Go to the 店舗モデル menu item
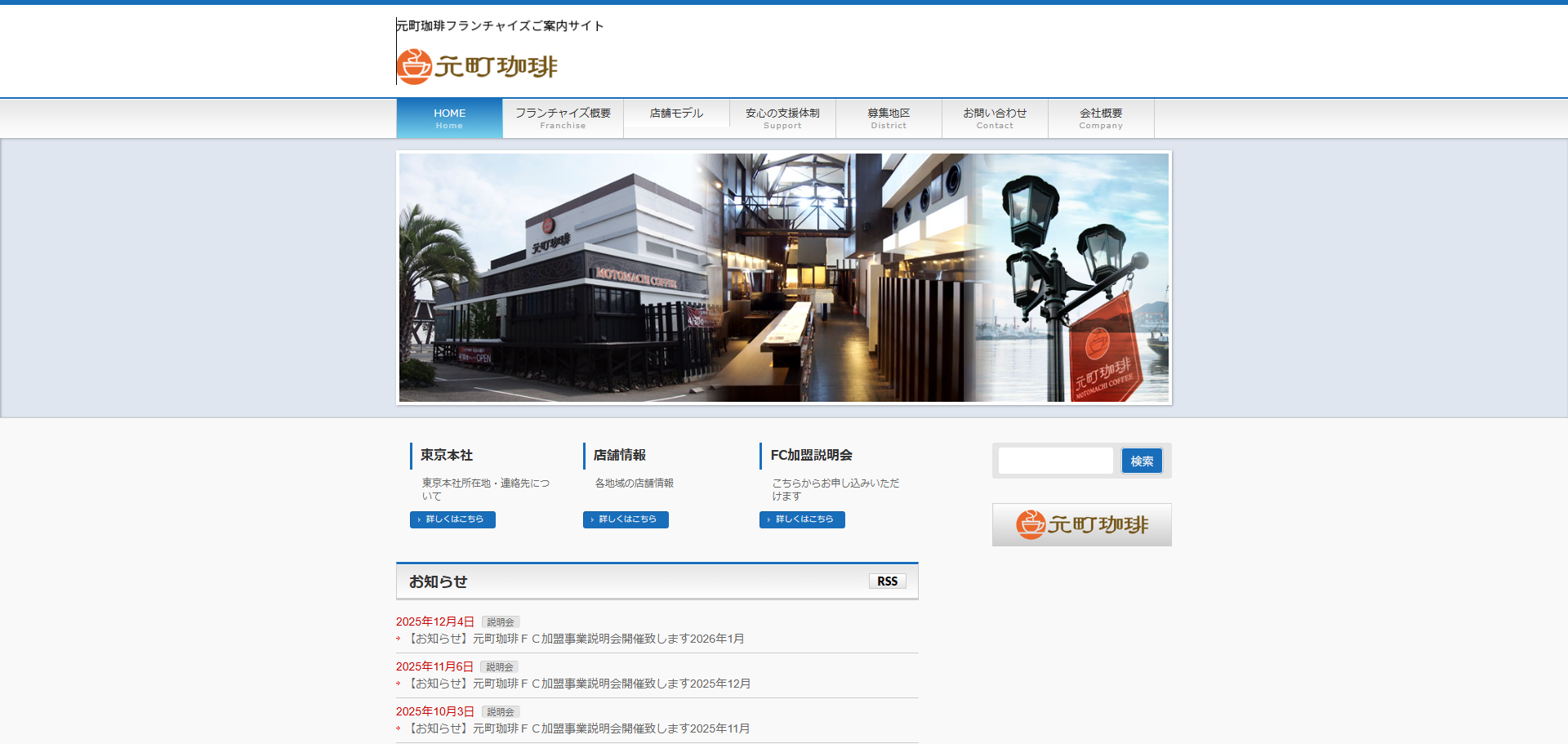The width and height of the screenshot is (1568, 744). click(x=676, y=114)
